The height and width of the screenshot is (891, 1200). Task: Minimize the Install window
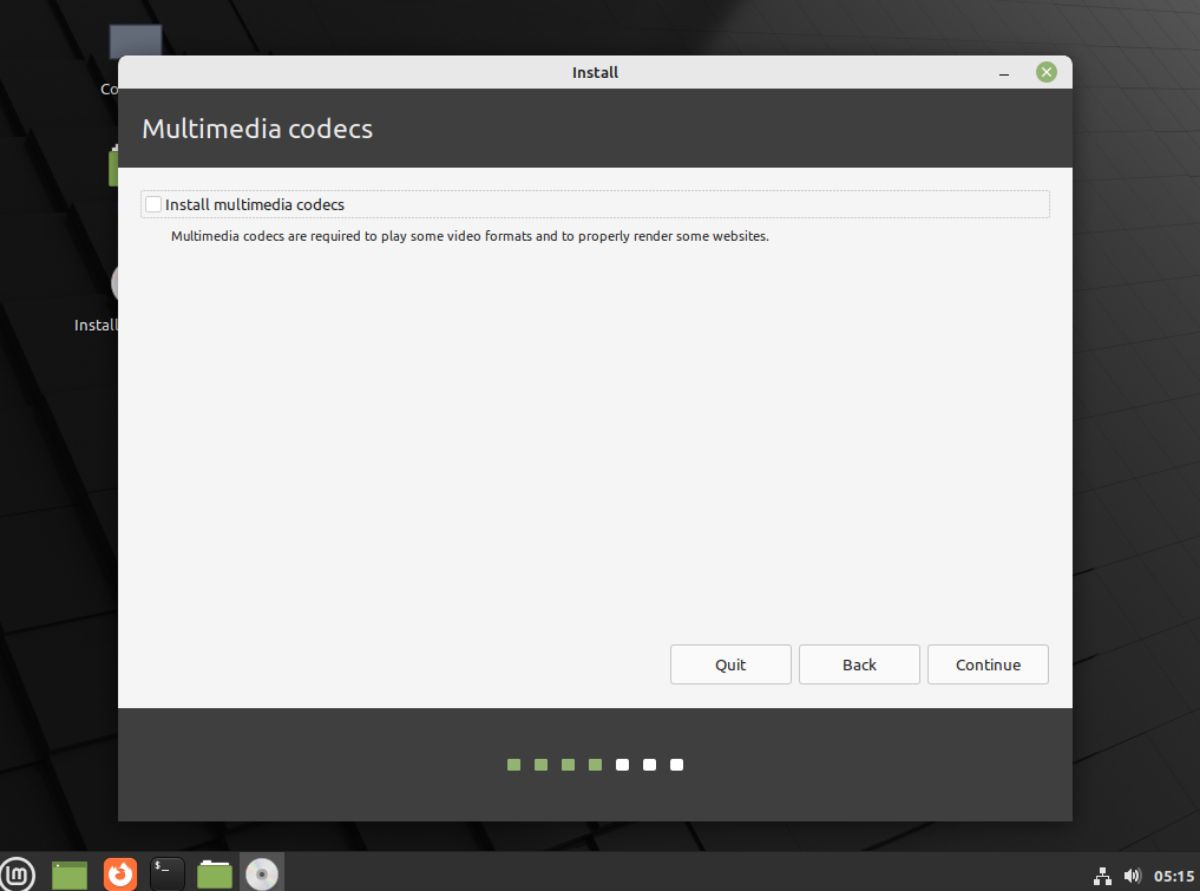coord(1003,72)
